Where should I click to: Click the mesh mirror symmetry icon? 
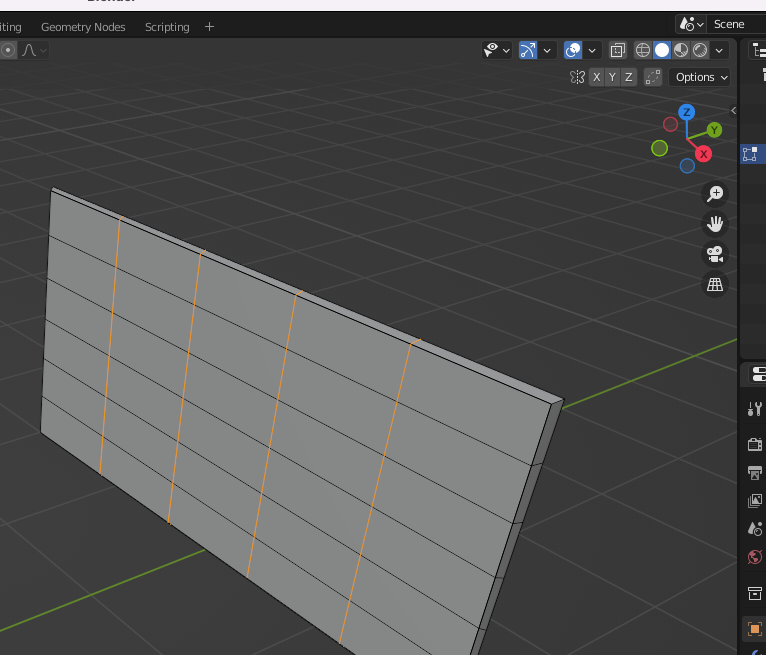coord(577,77)
